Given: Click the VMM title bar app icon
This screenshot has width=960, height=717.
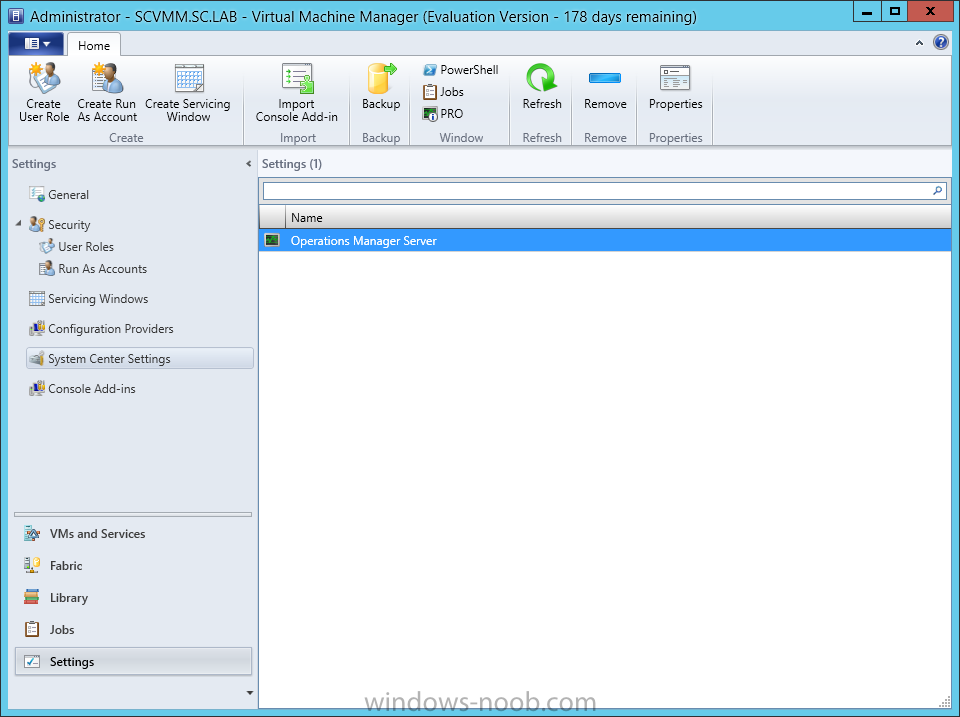Looking at the screenshot, I should click(15, 16).
